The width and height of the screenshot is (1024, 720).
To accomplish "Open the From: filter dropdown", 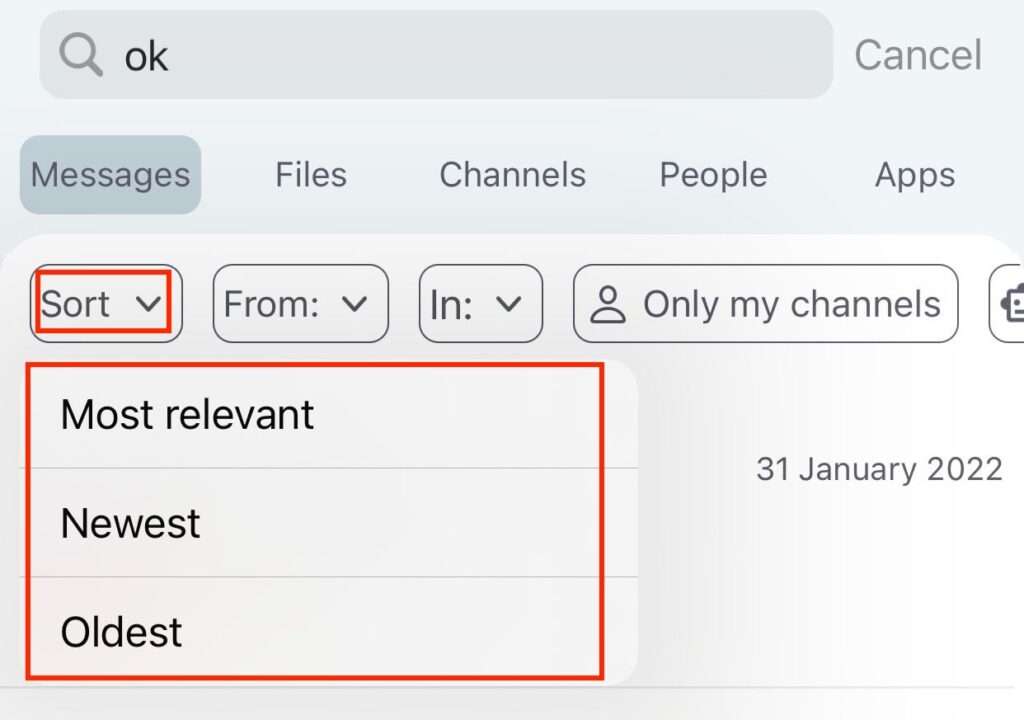I will coord(300,304).
